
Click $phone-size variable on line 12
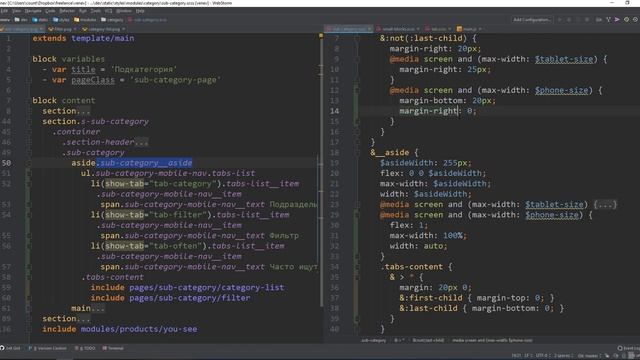[x=561, y=90]
